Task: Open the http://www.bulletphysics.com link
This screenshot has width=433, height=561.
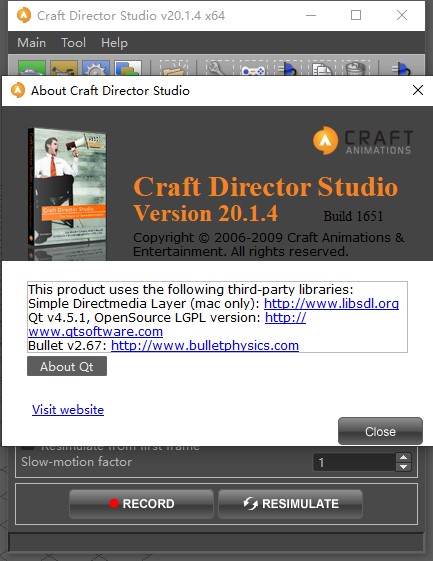Action: point(205,345)
